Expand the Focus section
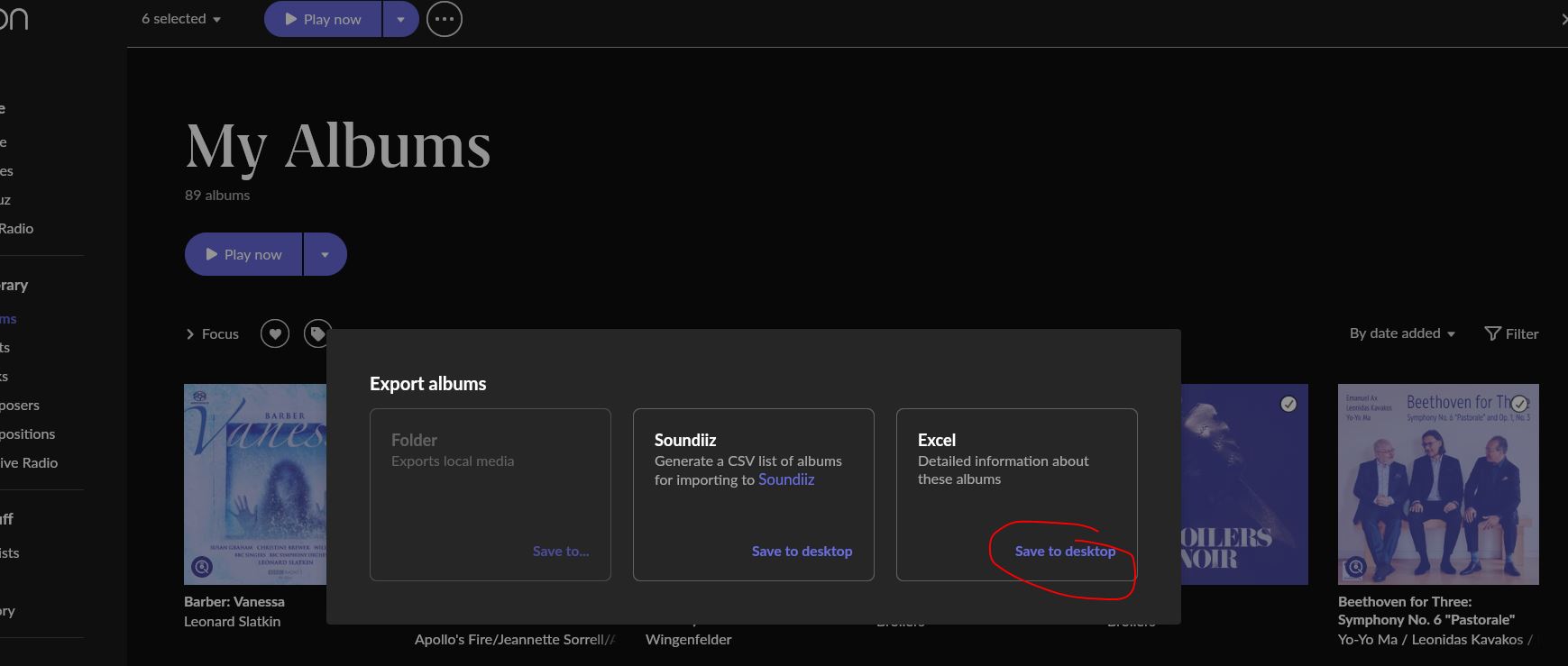 [x=212, y=334]
